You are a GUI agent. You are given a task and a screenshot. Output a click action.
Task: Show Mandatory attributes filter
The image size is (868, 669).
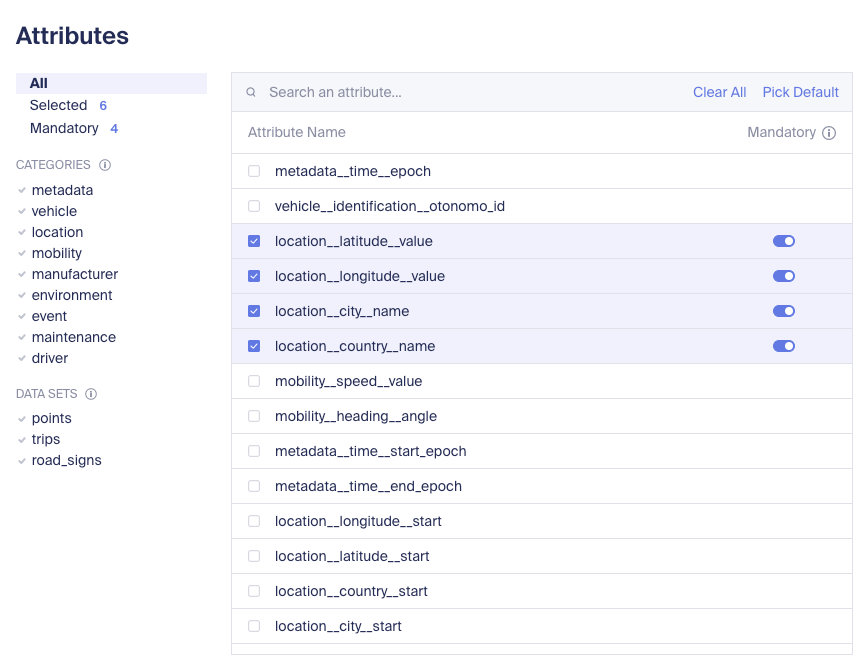[x=64, y=128]
